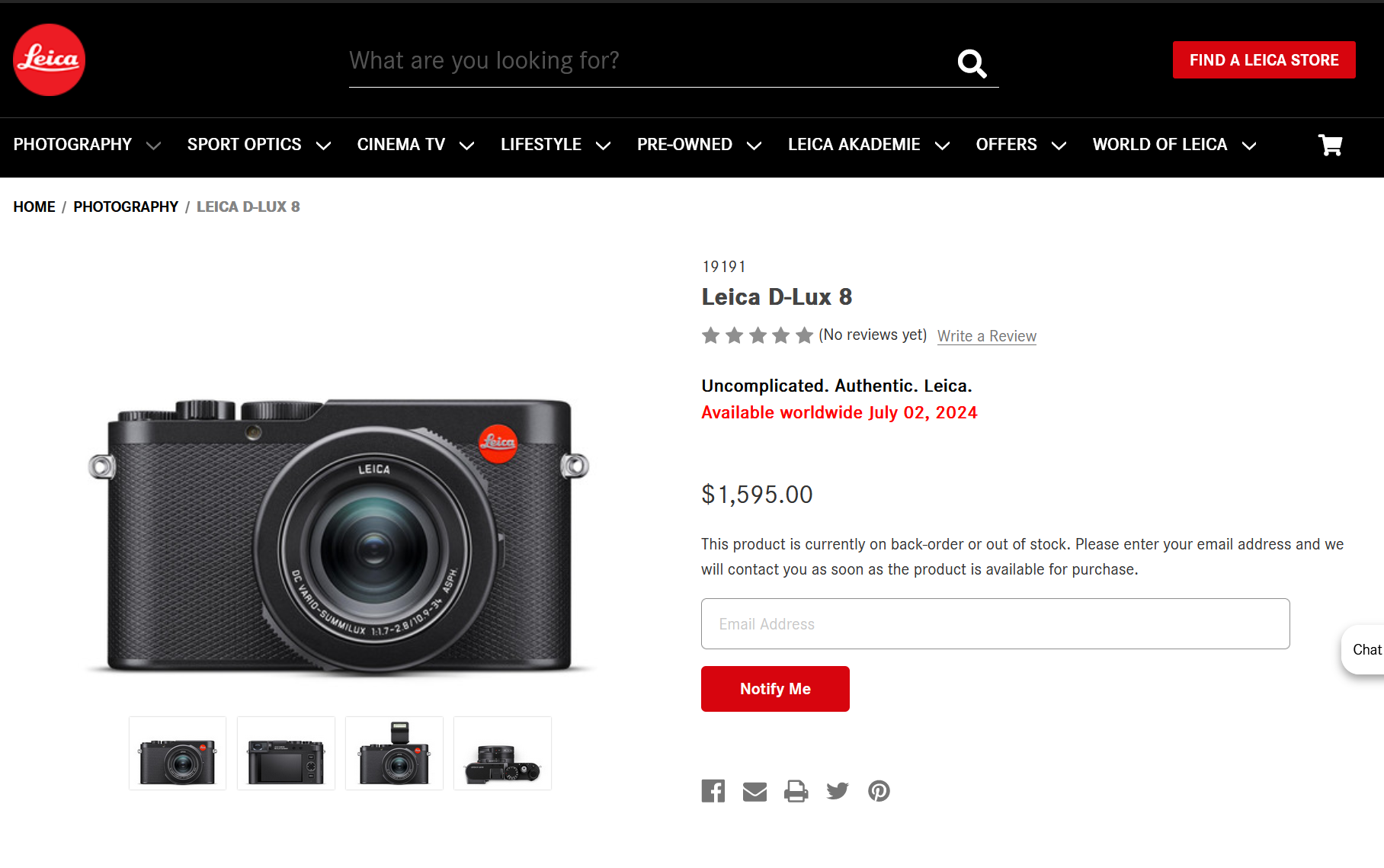Share product on Twitter
The width and height of the screenshot is (1384, 868).
[x=838, y=791]
